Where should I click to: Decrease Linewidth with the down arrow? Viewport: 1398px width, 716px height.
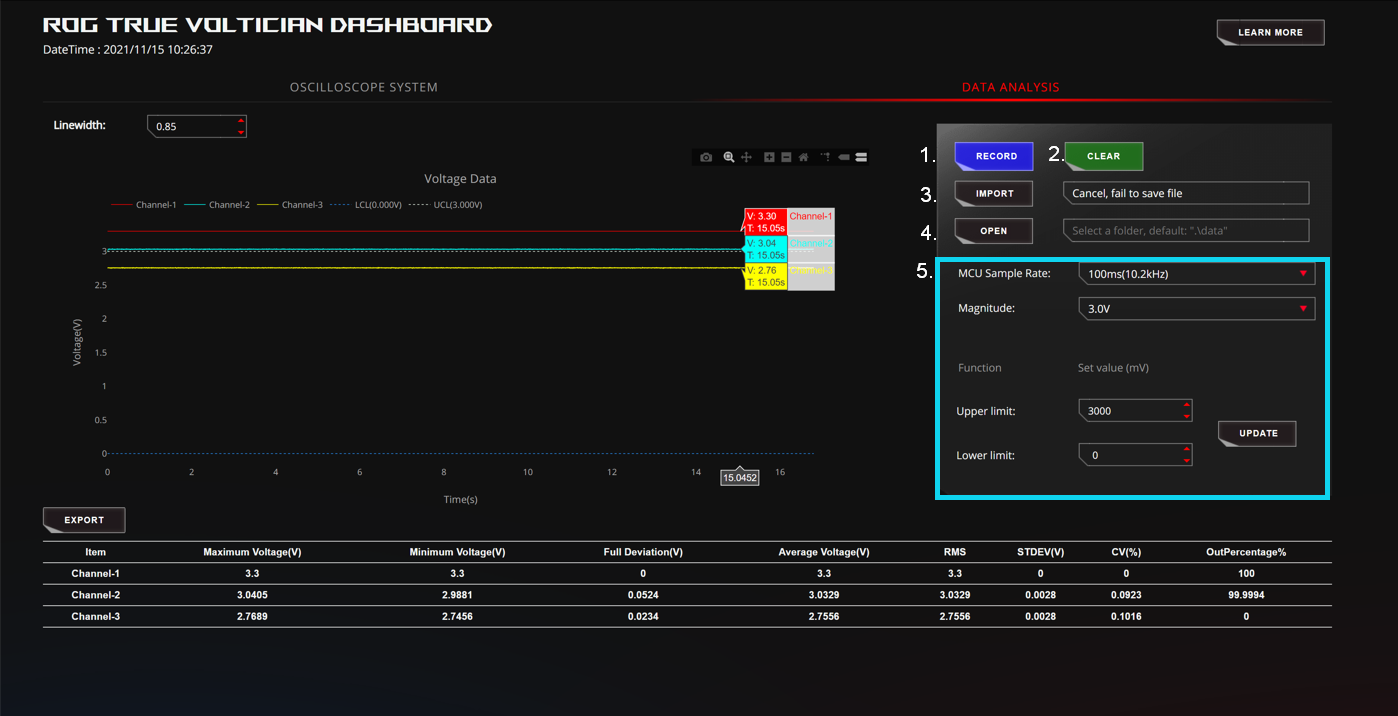(x=240, y=131)
